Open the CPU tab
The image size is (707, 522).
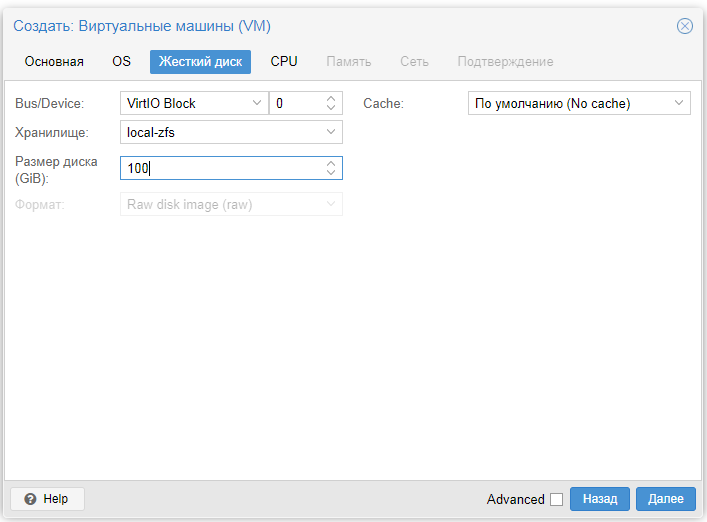(284, 62)
